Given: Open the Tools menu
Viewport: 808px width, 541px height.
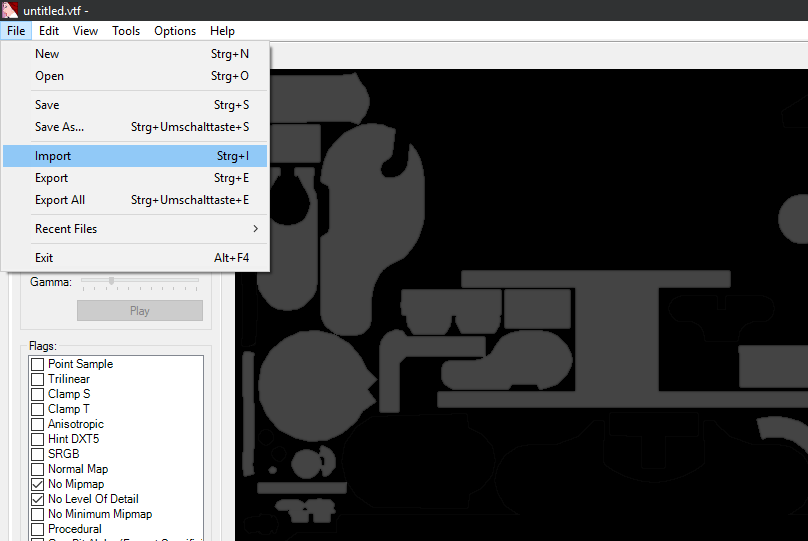Looking at the screenshot, I should coord(126,31).
